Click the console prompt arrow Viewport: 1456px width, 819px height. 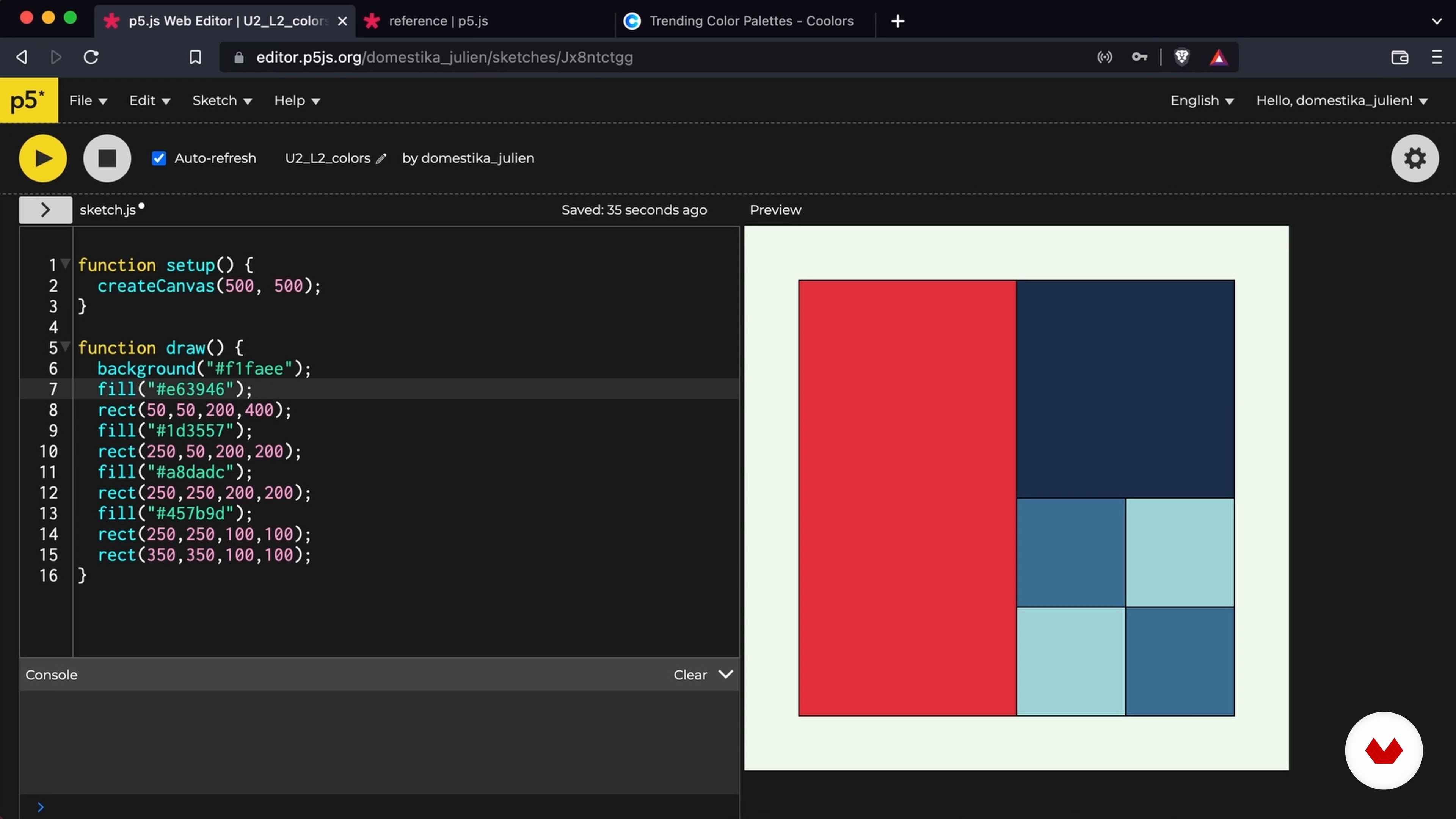click(x=40, y=807)
